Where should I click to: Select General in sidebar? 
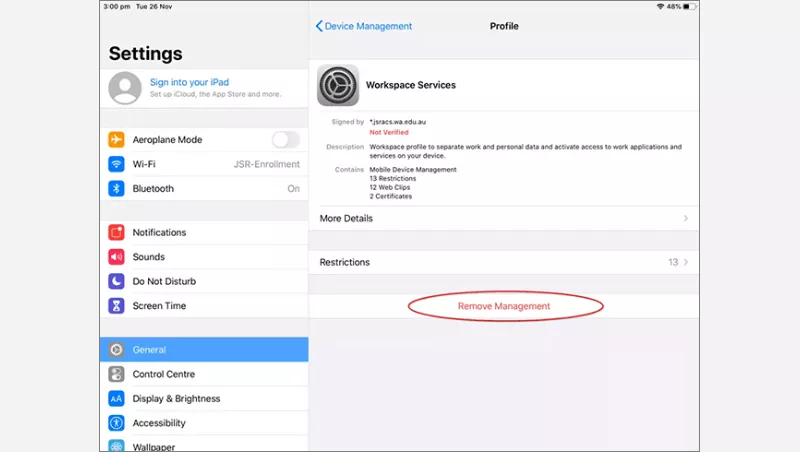click(x=204, y=349)
